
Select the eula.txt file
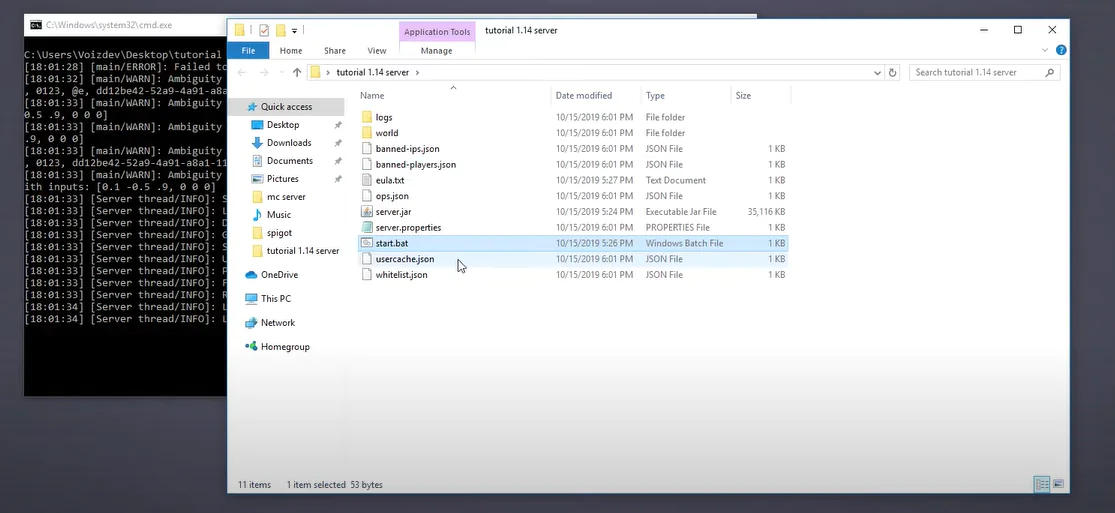tap(390, 180)
